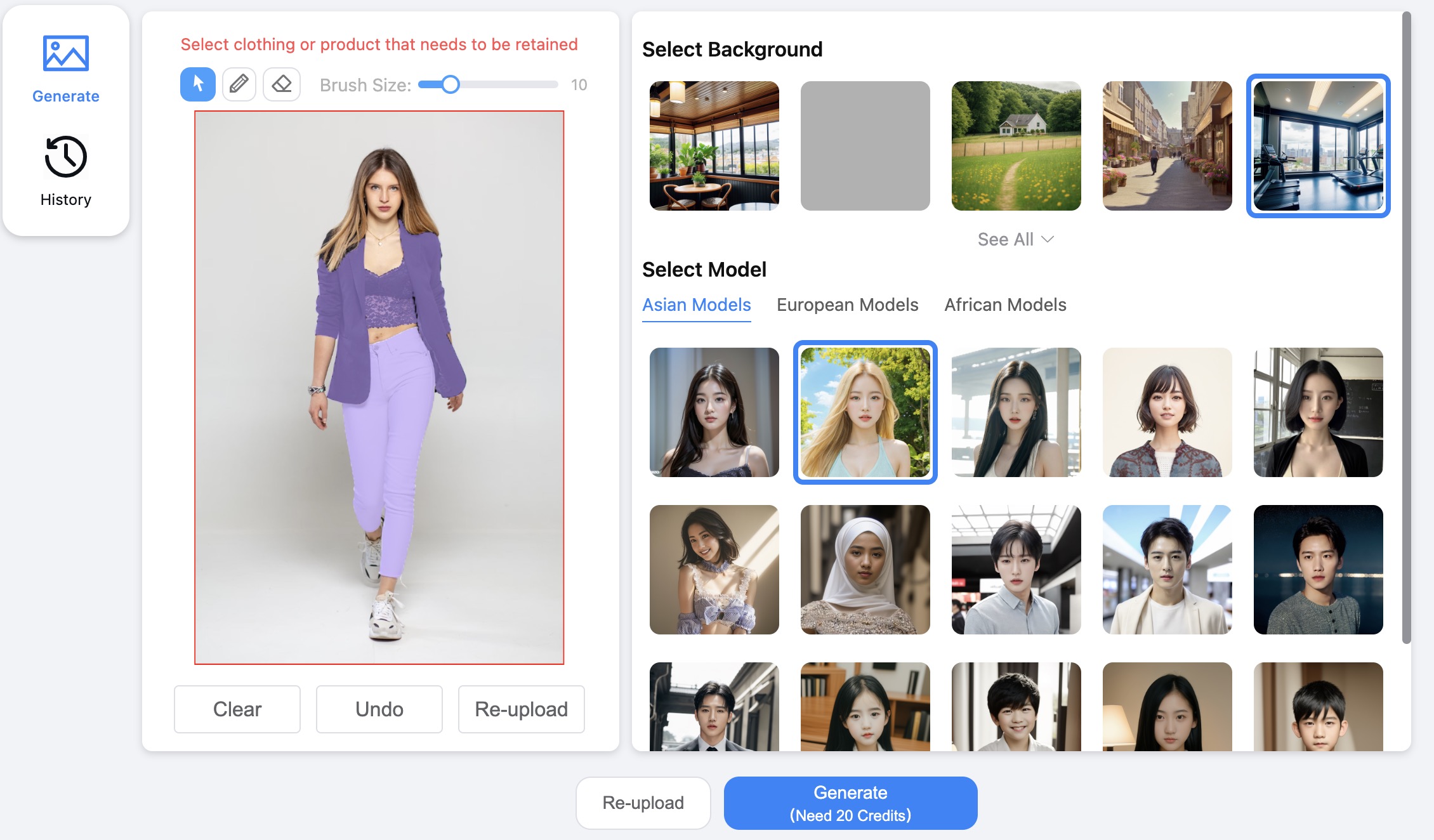Switch to Asian Models tab

[x=697, y=305]
